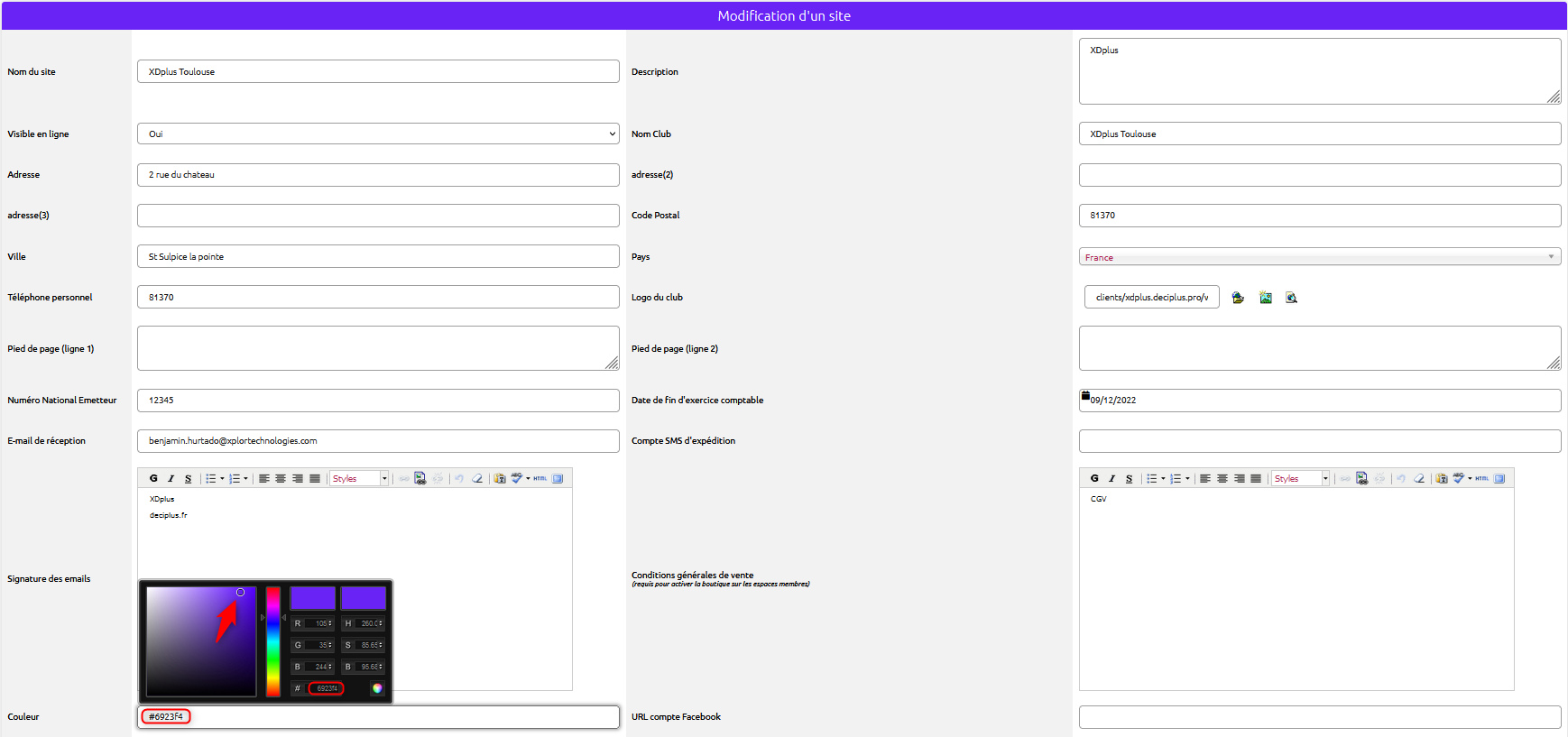
Task: Click the saturation gradient square in color picker
Action: (201, 641)
